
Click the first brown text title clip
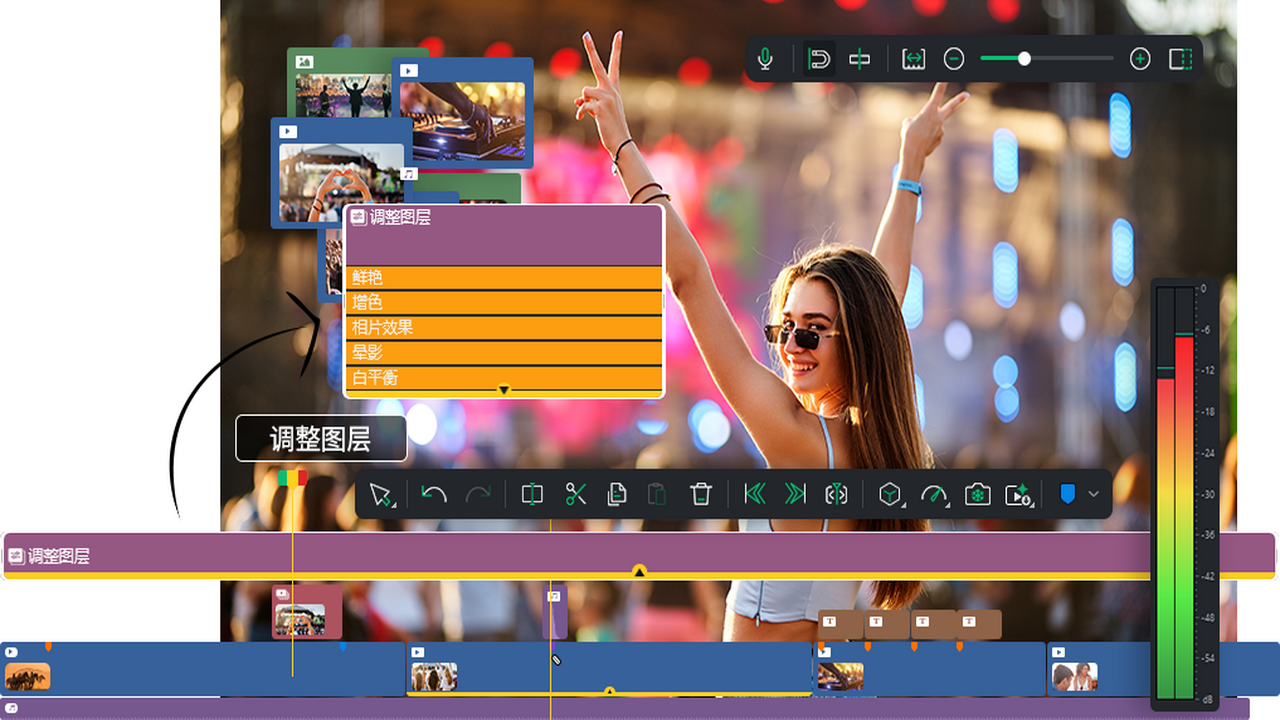[840, 624]
